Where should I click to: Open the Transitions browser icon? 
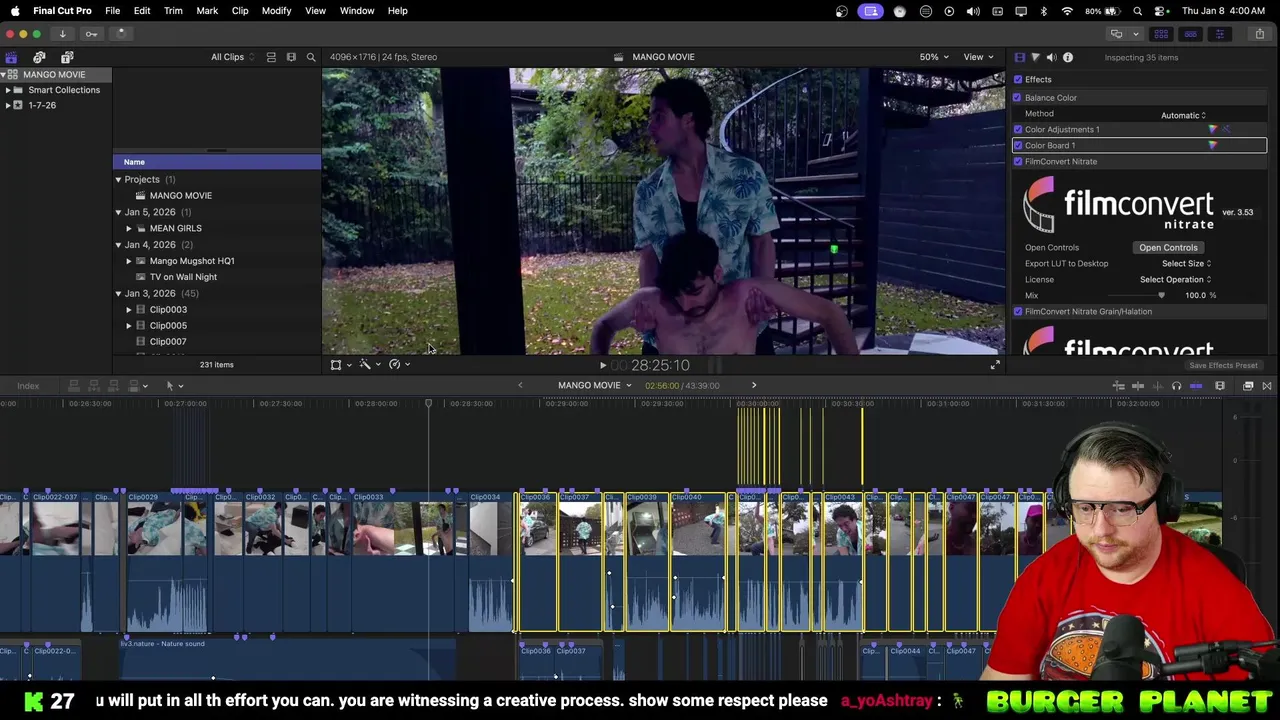pyautogui.click(x=1266, y=386)
